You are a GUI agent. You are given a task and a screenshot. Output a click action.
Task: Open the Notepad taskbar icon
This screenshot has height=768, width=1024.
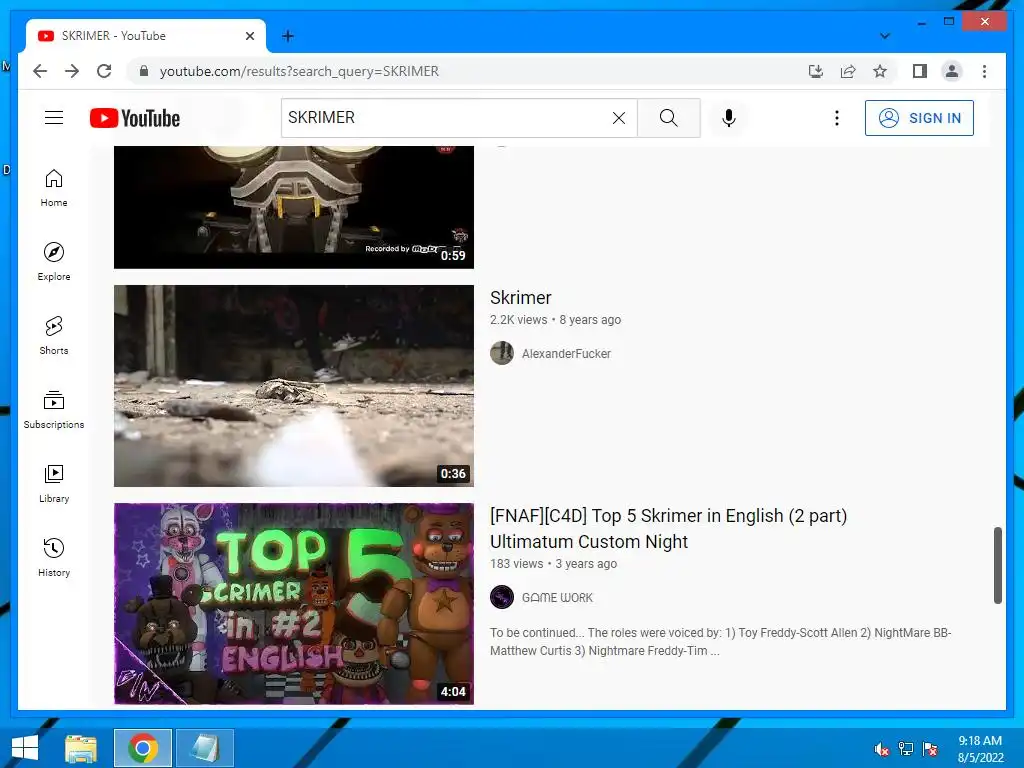point(205,748)
